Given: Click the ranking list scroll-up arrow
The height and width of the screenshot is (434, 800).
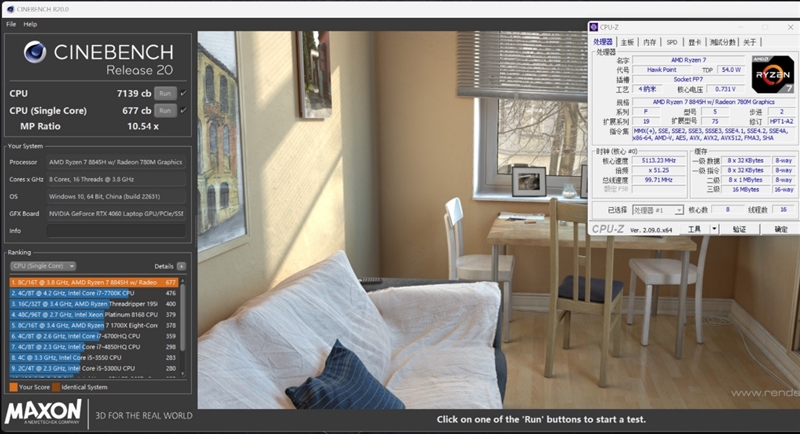Looking at the screenshot, I should pos(183,282).
